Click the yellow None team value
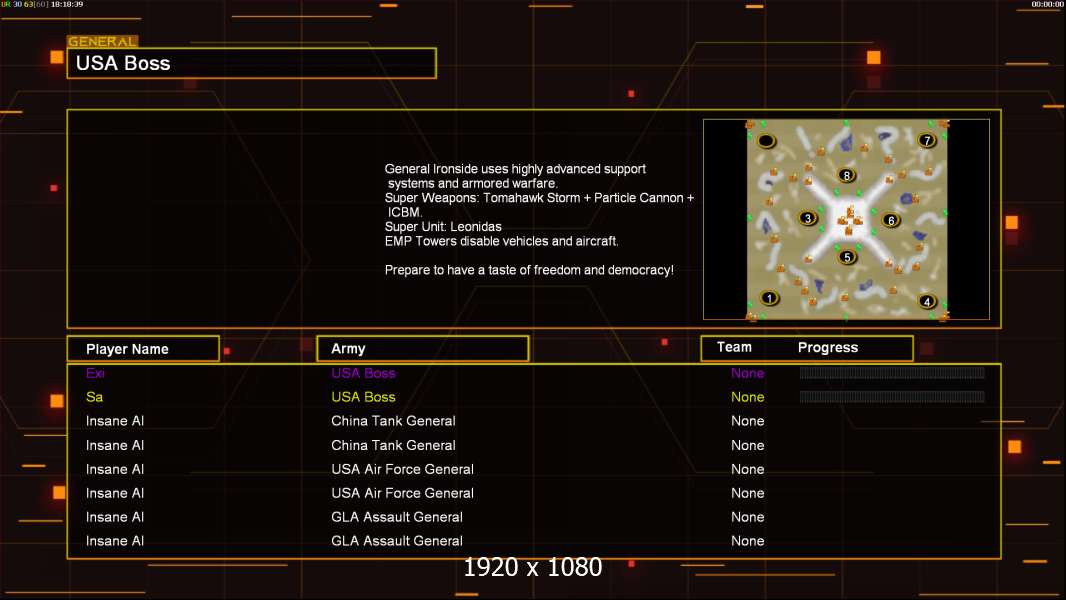This screenshot has height=600, width=1066. click(747, 397)
